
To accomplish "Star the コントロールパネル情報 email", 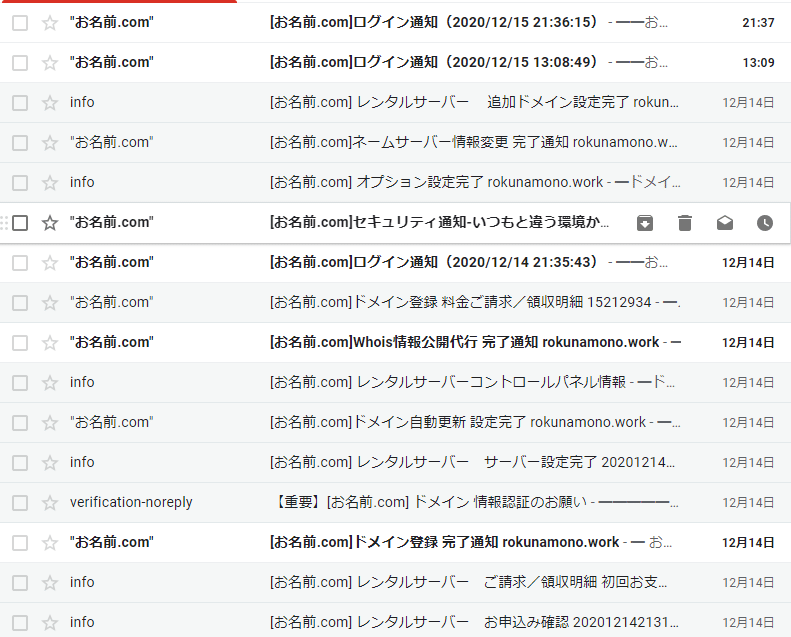I will click(49, 383).
